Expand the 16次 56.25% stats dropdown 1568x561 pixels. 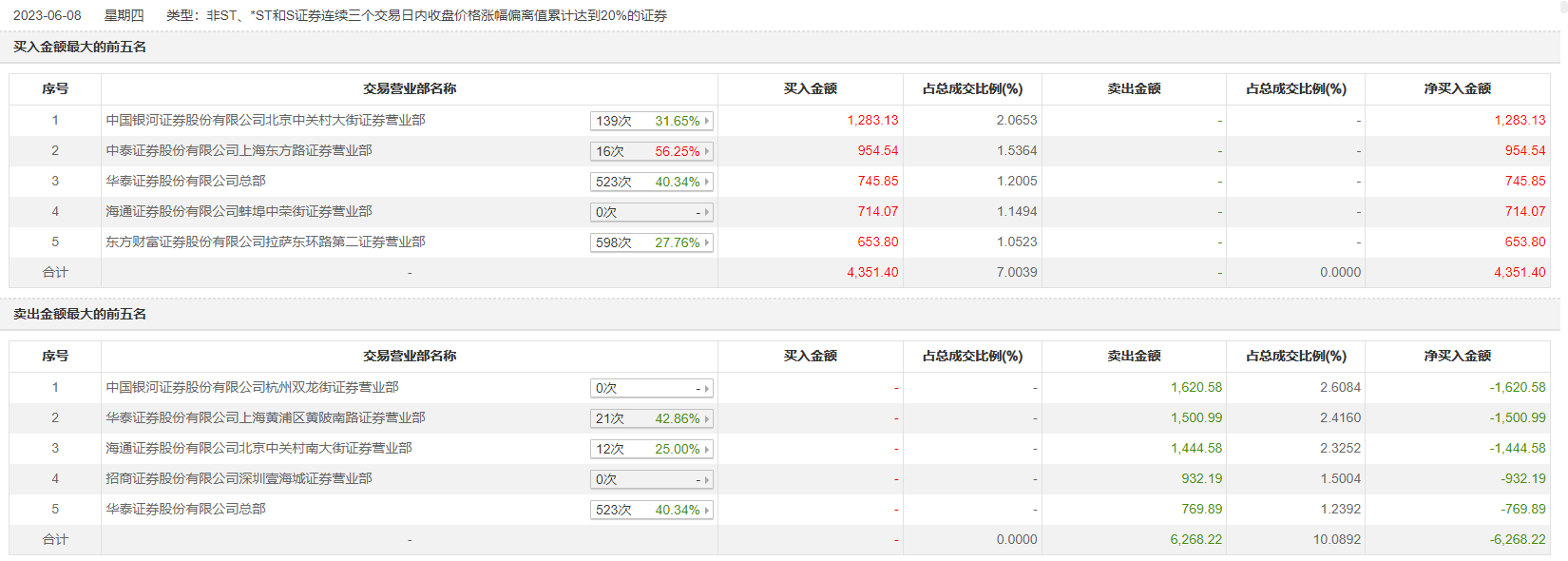click(x=651, y=151)
